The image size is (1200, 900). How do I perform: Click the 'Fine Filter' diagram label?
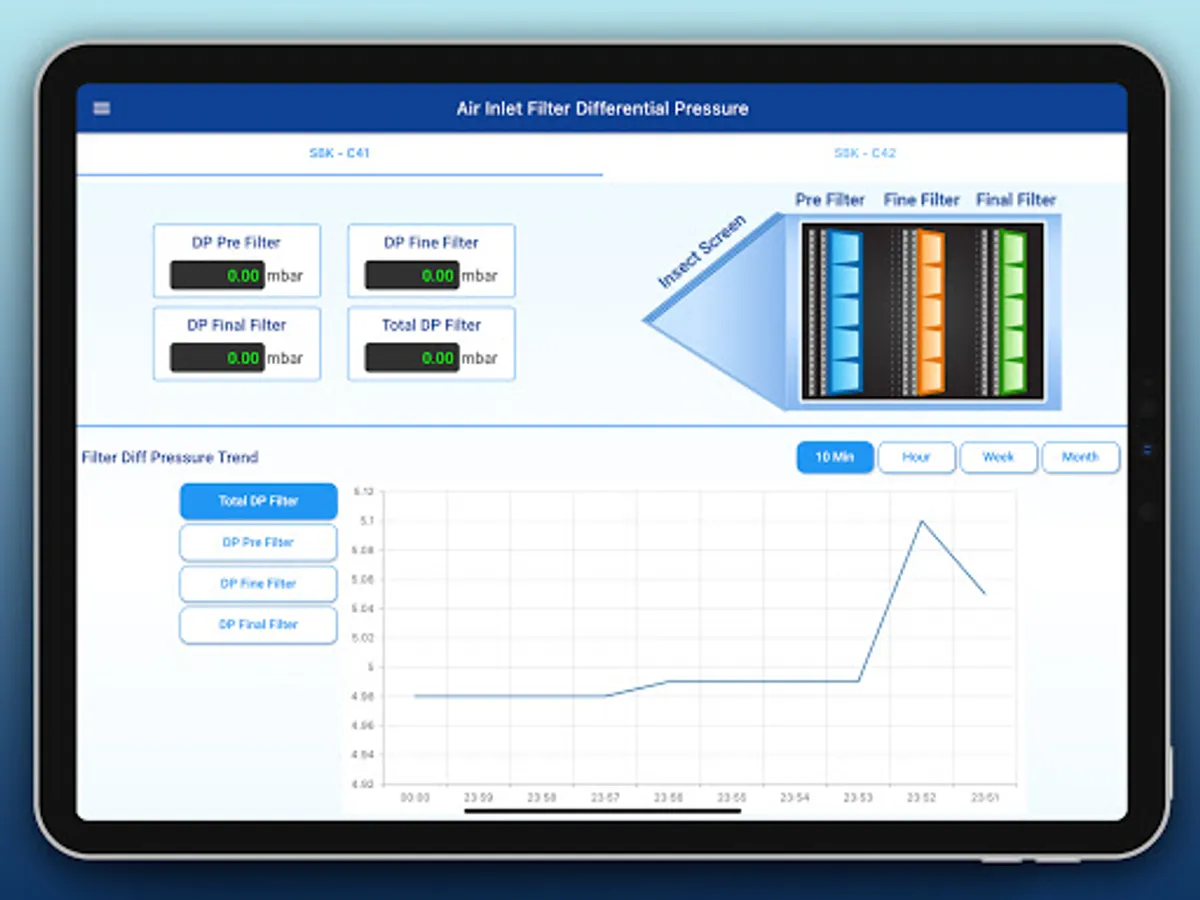click(x=922, y=200)
